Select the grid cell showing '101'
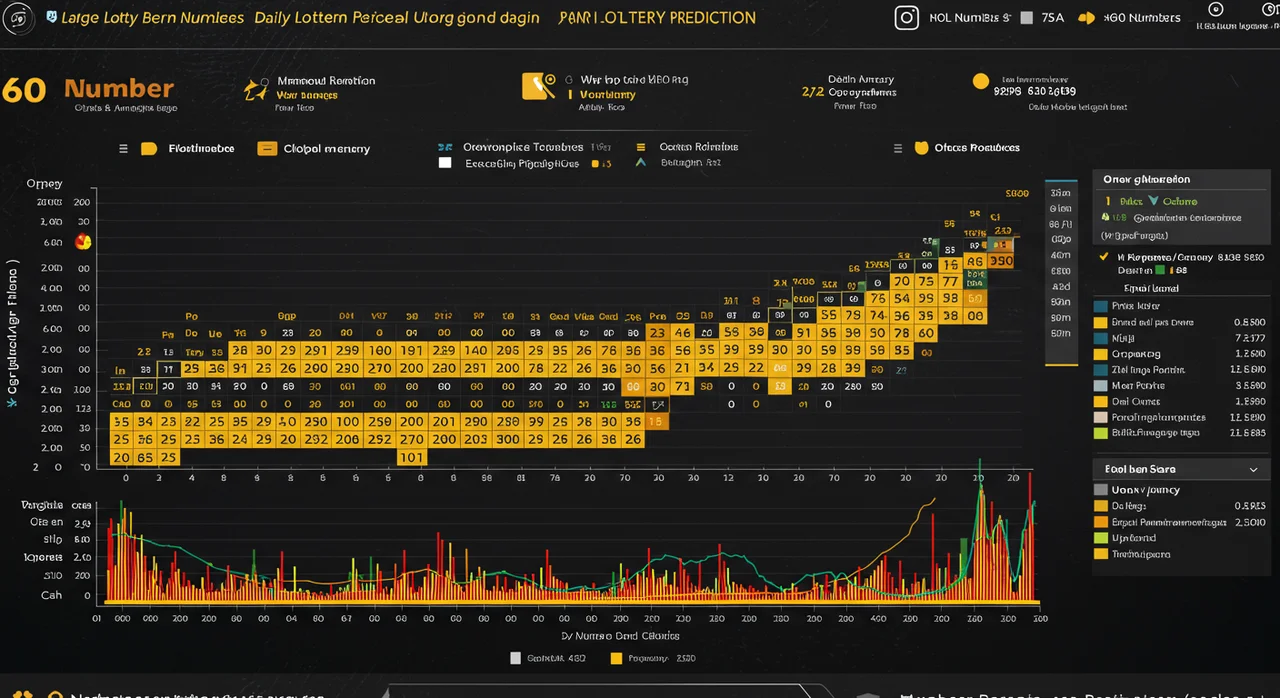1280x698 pixels. click(x=412, y=457)
